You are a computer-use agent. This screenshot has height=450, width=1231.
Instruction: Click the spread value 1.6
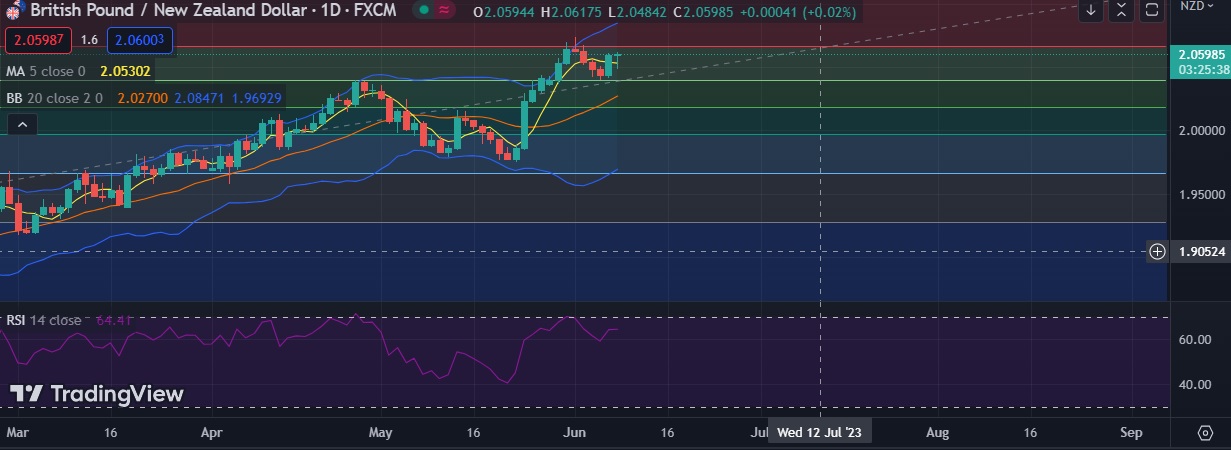tap(89, 40)
